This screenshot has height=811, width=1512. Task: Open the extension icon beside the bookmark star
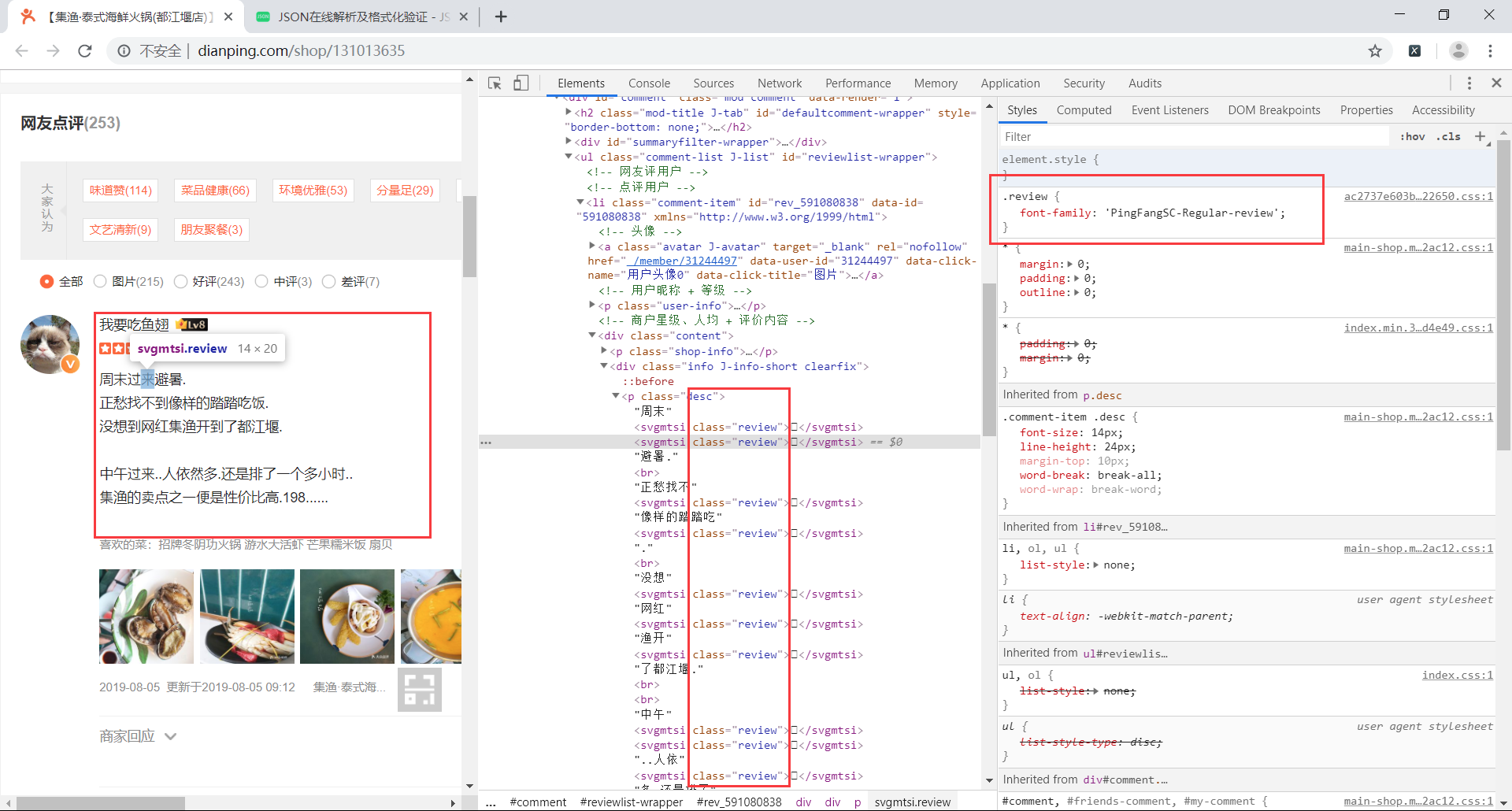(x=1415, y=50)
